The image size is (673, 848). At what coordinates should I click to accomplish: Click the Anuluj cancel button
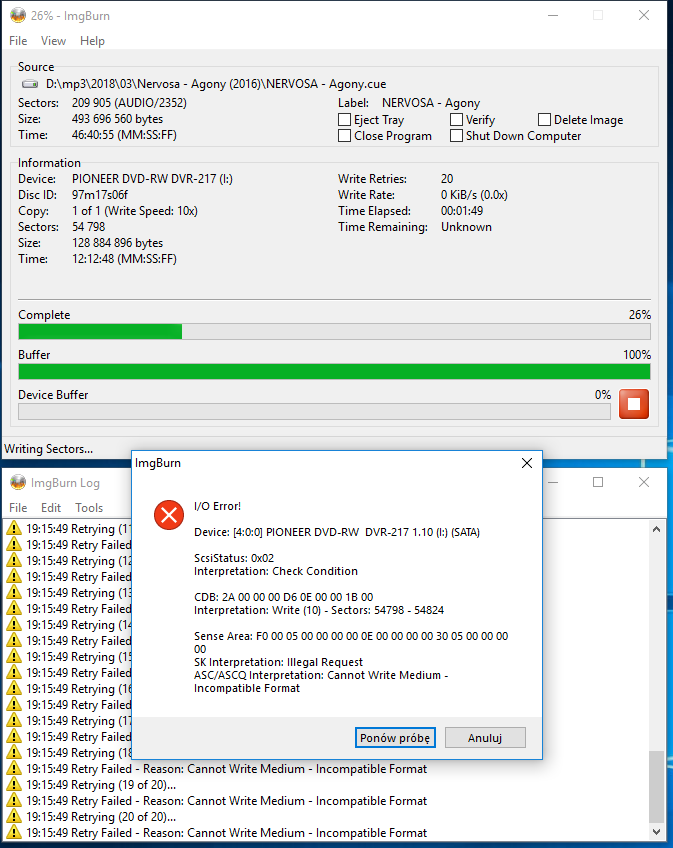click(x=485, y=738)
